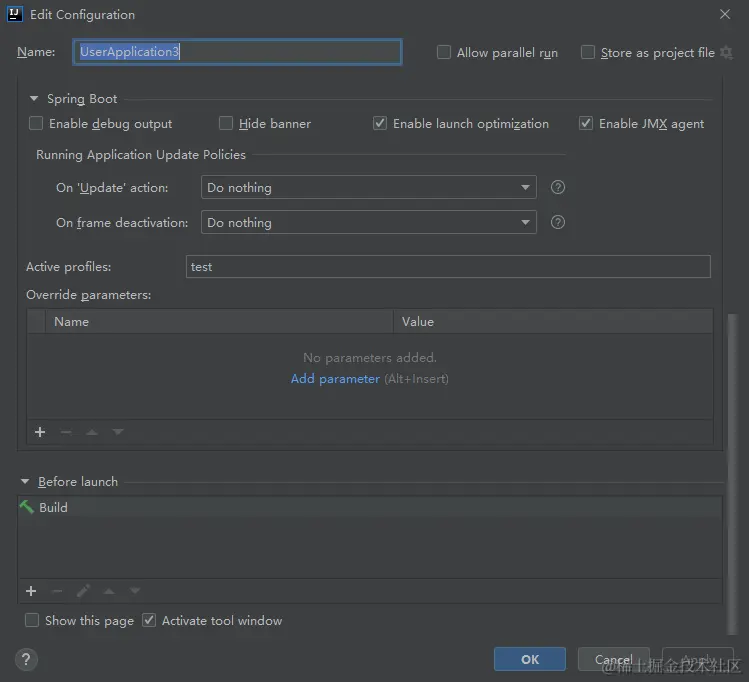Click the Cancel button
The image size is (749, 682).
(x=614, y=659)
